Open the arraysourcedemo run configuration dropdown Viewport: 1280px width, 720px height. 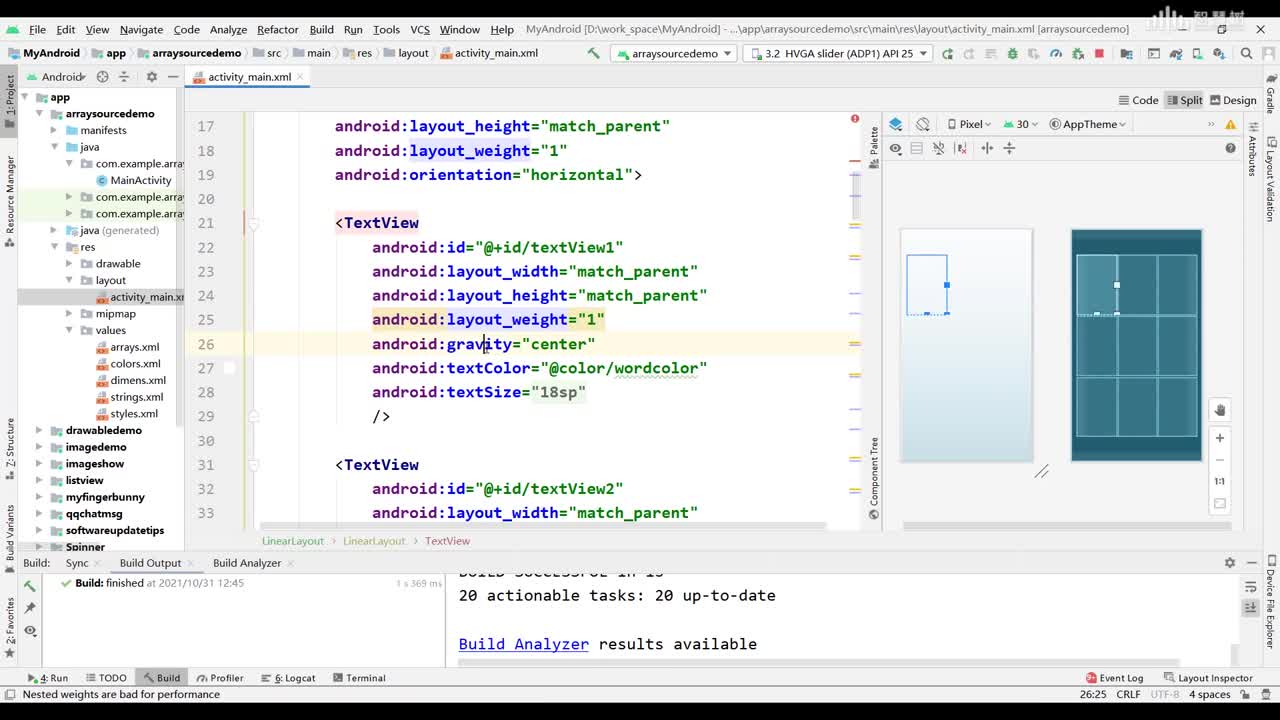point(673,53)
